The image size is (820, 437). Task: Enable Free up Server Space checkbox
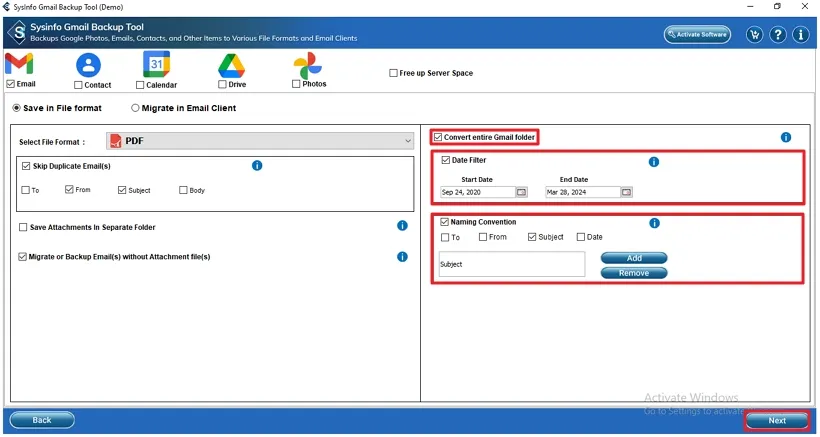393,73
